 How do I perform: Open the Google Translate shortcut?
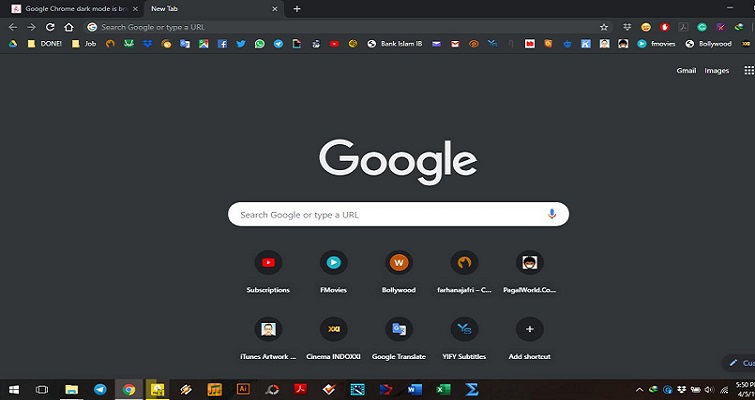(x=398, y=329)
